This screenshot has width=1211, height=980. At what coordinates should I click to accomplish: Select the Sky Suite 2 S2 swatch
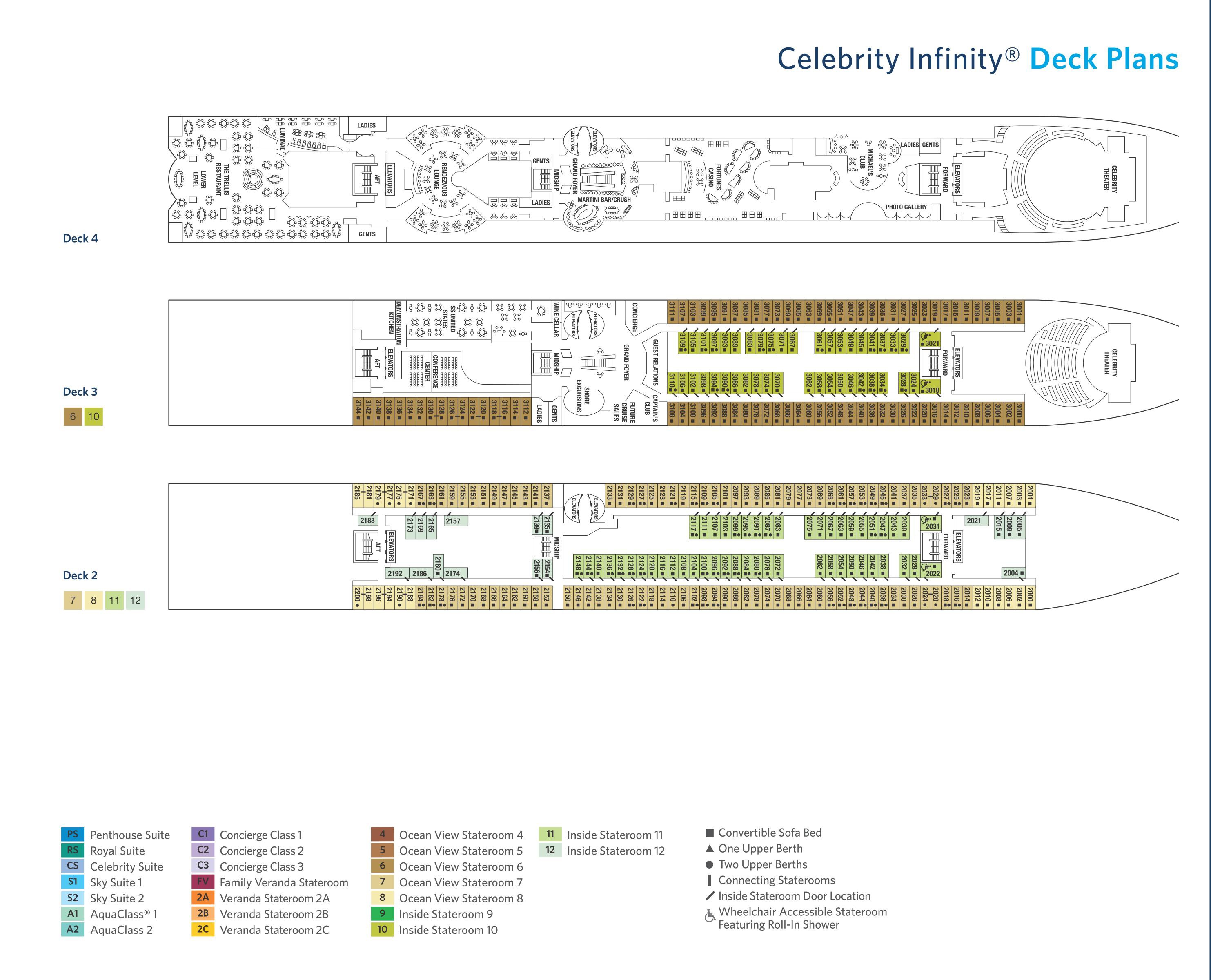(73, 898)
